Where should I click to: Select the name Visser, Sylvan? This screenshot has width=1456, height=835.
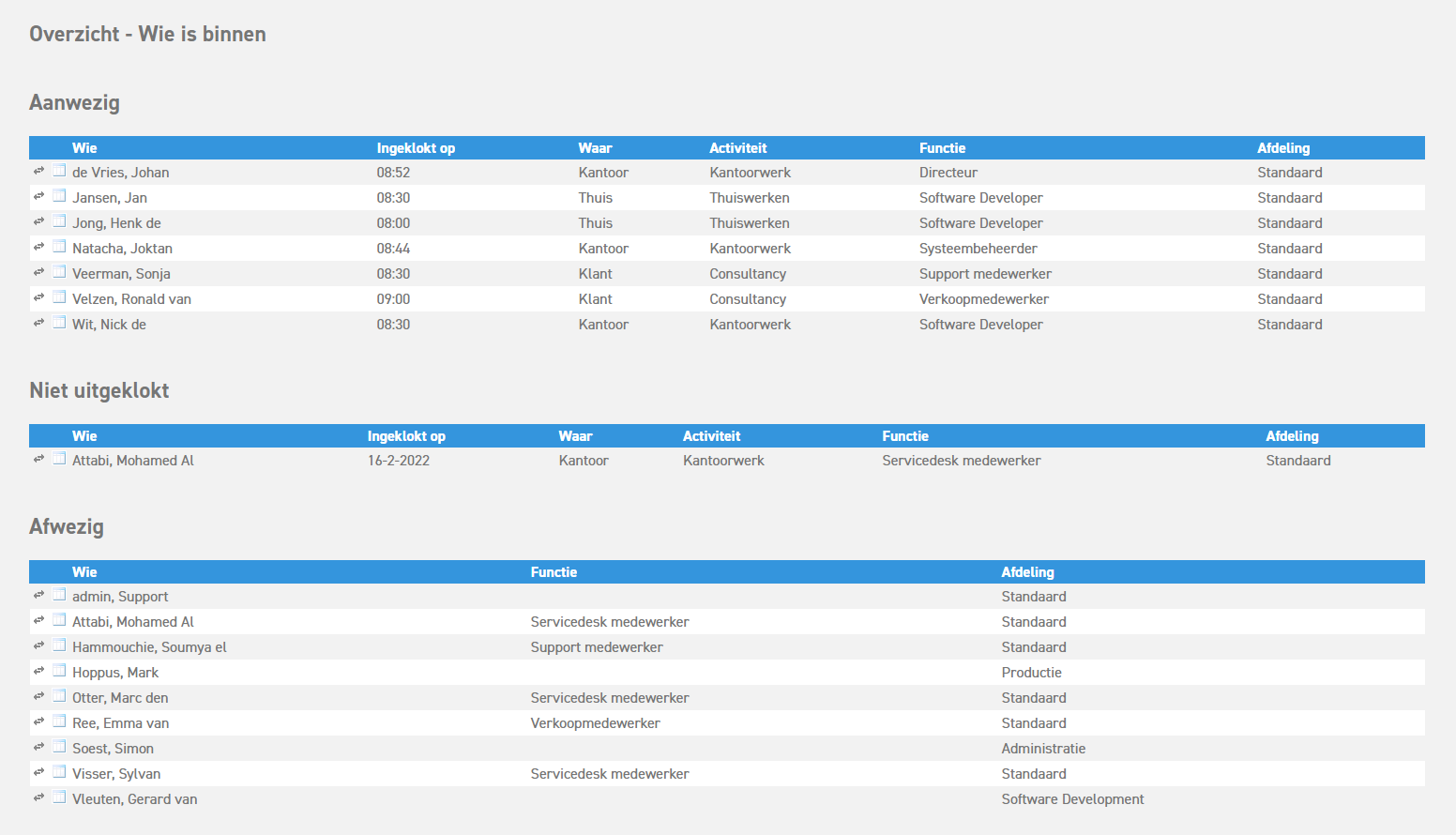[116, 774]
